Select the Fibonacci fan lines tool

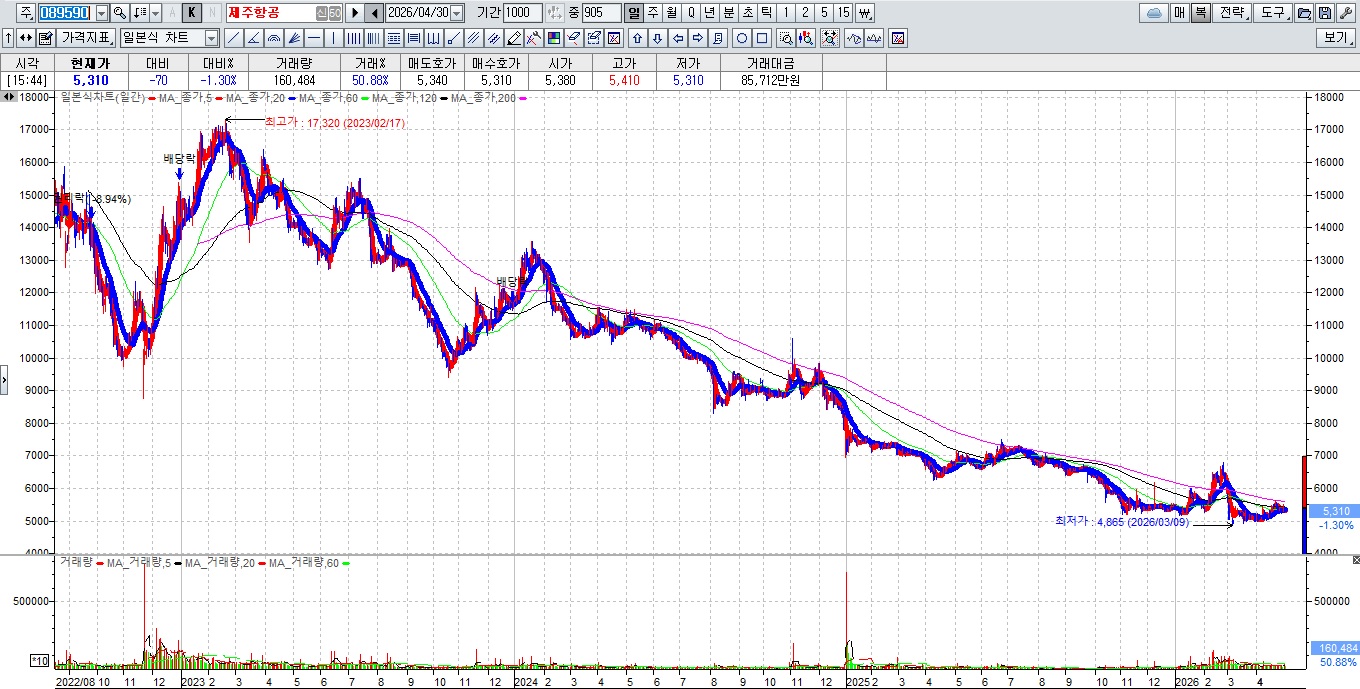[x=294, y=38]
